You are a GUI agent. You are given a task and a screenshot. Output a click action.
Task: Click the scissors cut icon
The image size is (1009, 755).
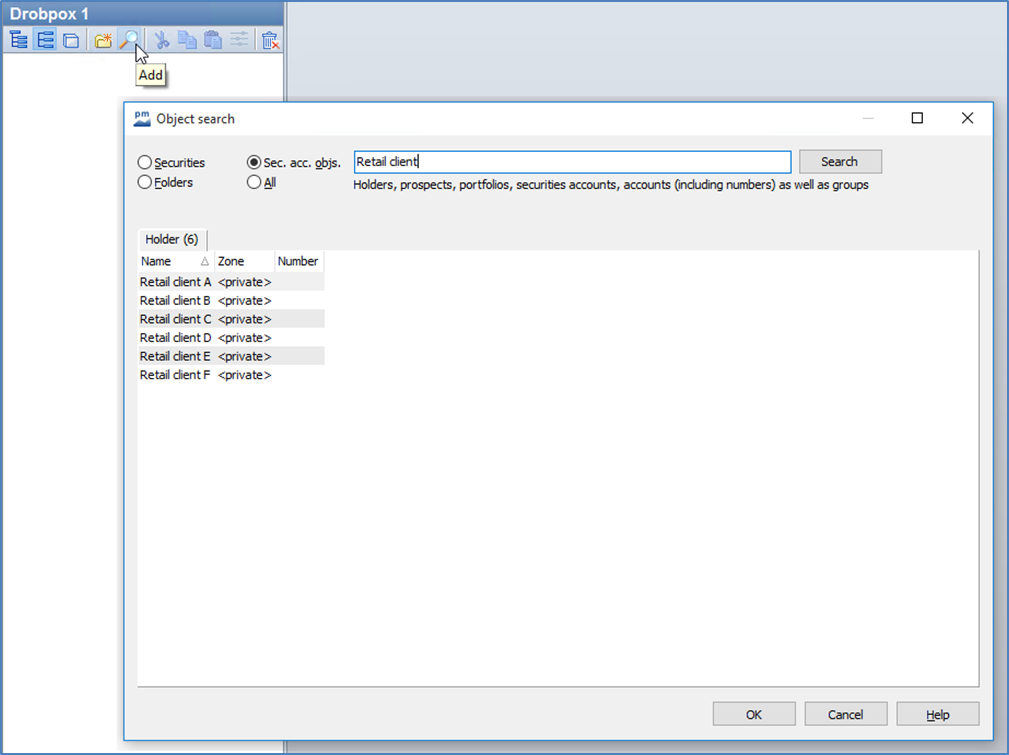coord(161,40)
